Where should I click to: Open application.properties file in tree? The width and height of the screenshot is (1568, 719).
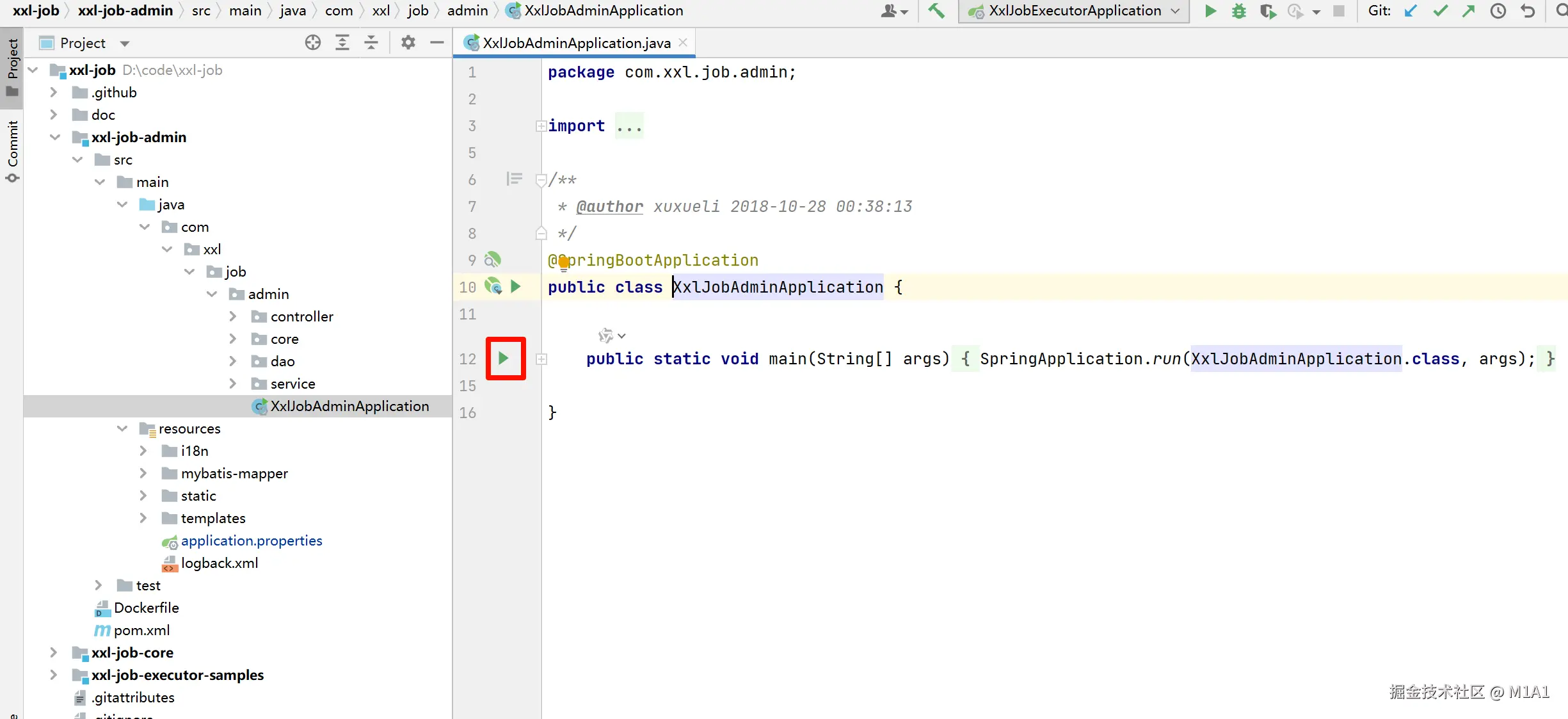point(251,540)
